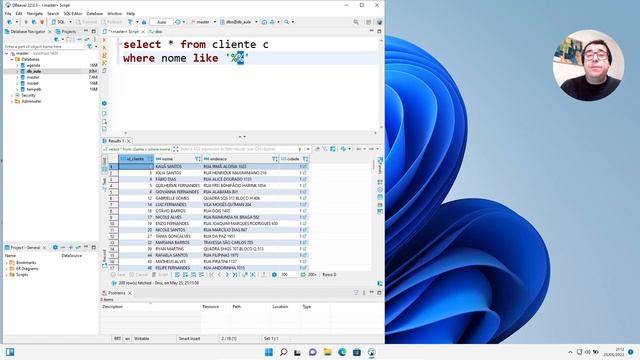
Task: Click the results fetch settings gear icon
Action: tap(274, 275)
